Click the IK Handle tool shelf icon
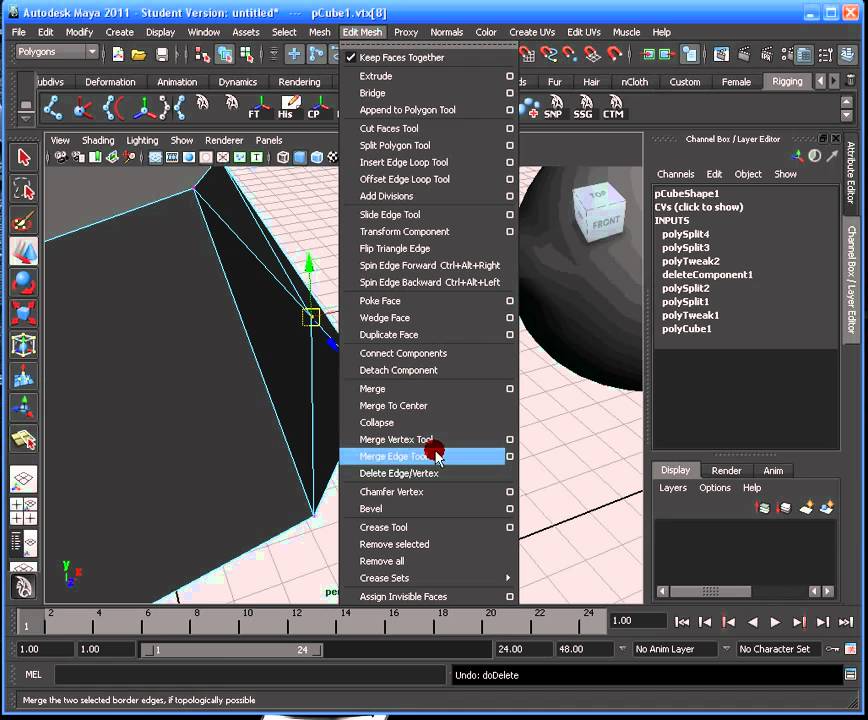This screenshot has height=720, width=868. pos(82,107)
